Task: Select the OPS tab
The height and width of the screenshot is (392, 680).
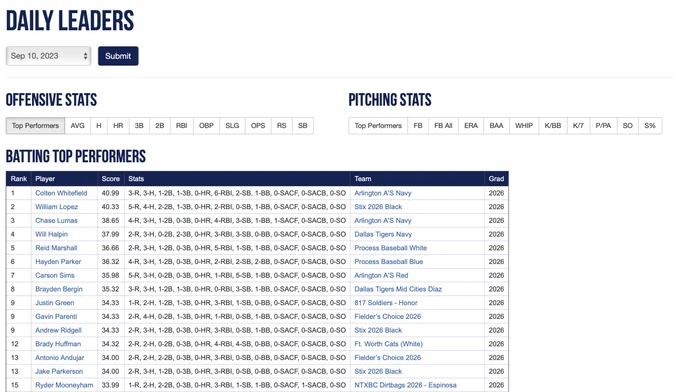Action: pyautogui.click(x=258, y=126)
